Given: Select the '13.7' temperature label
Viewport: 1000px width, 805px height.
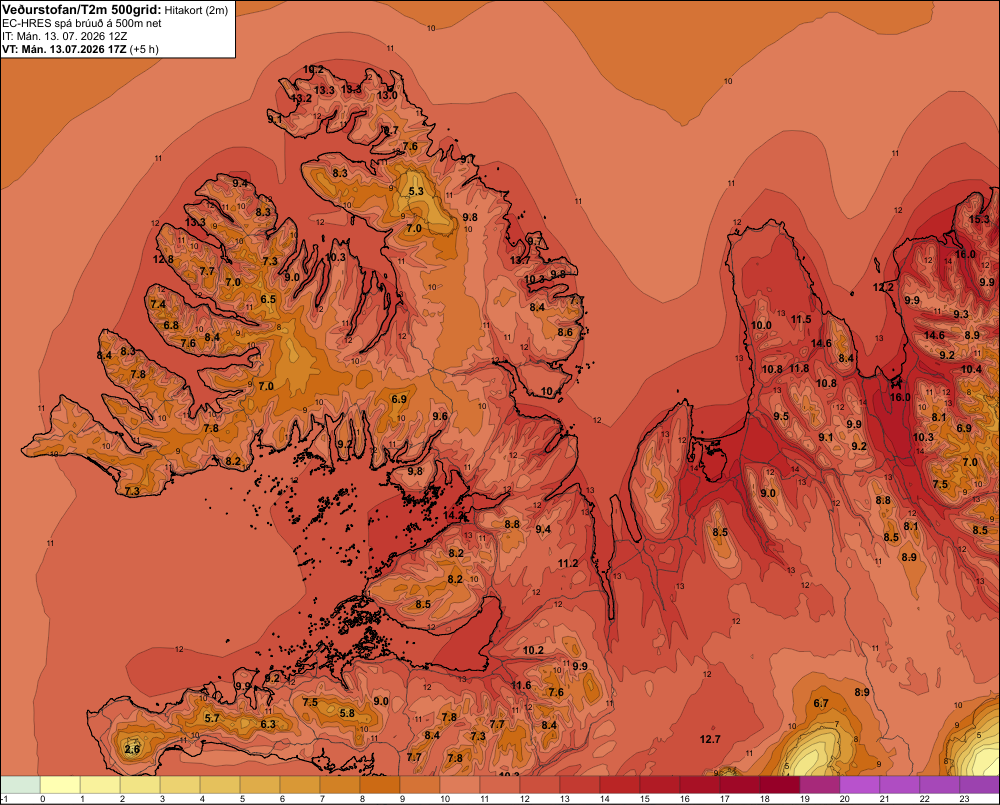Looking at the screenshot, I should 520,260.
